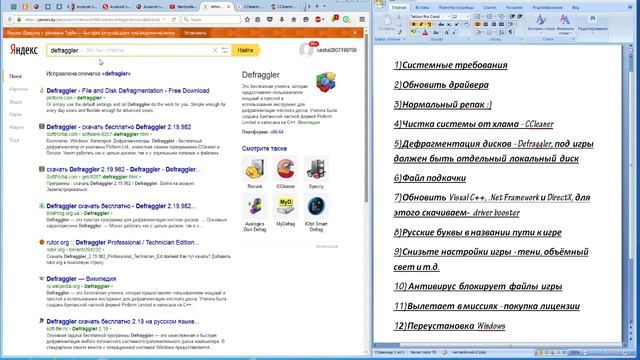The height and width of the screenshot is (360, 640).
Task: Pick the red font color button in Word
Action: point(425,32)
